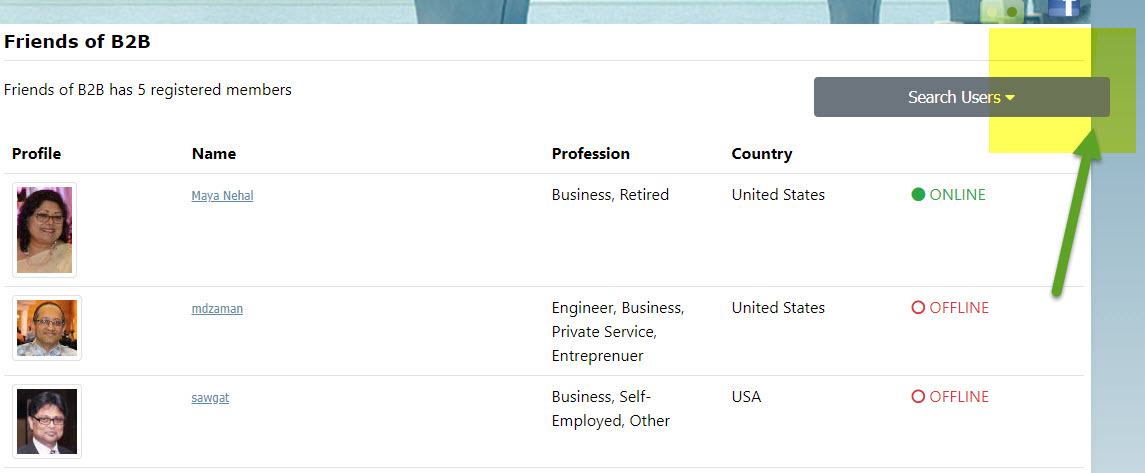Click the ONLINE status text
The height and width of the screenshot is (473, 1145).
(957, 195)
